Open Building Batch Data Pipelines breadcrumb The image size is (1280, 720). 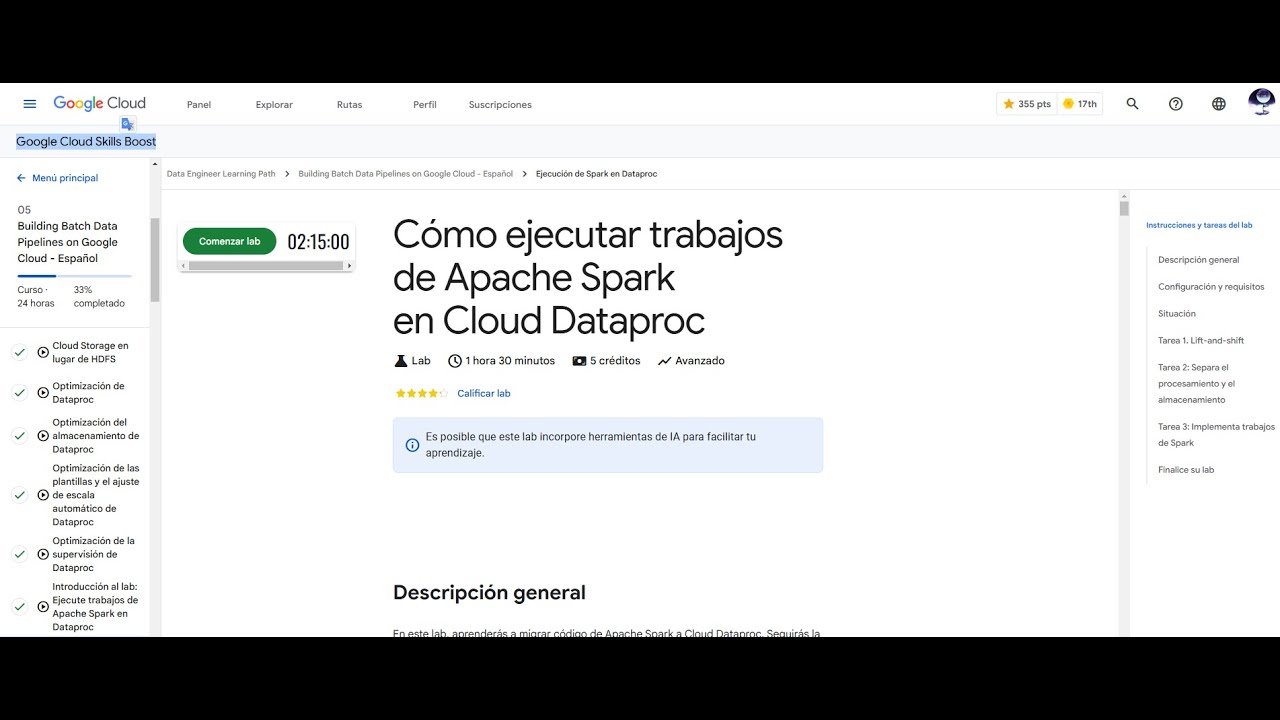pos(405,174)
